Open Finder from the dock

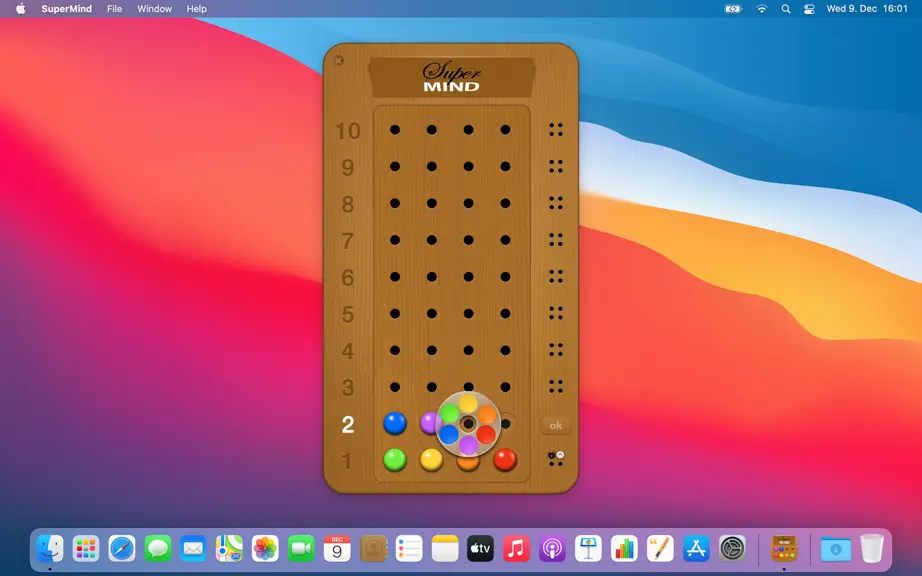[50, 549]
